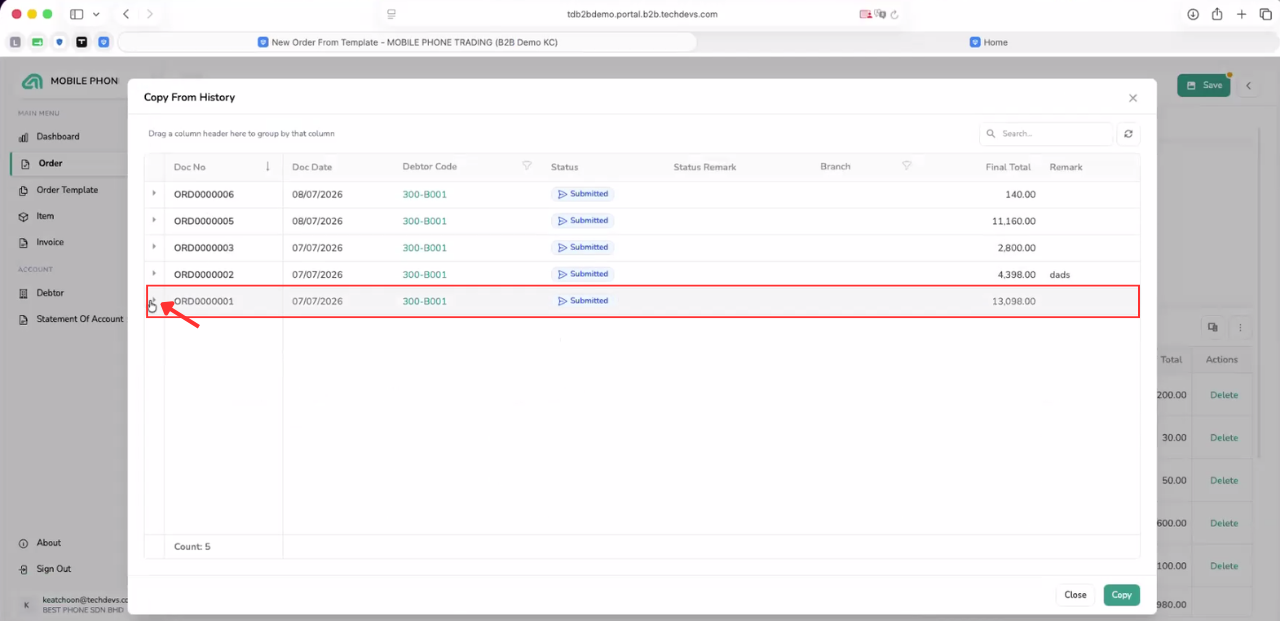Image resolution: width=1280 pixels, height=621 pixels.
Task: Toggle the Safari sidebar icon
Action: tap(77, 14)
